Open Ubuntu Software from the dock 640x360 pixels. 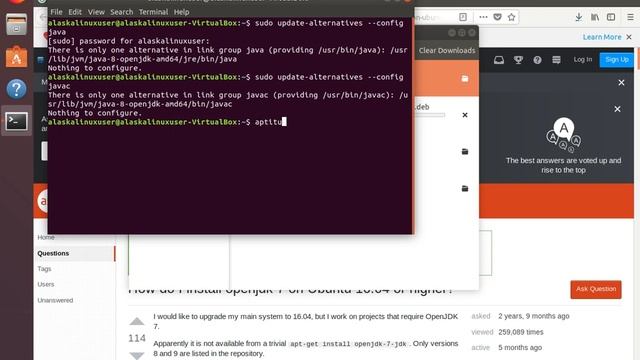16,56
